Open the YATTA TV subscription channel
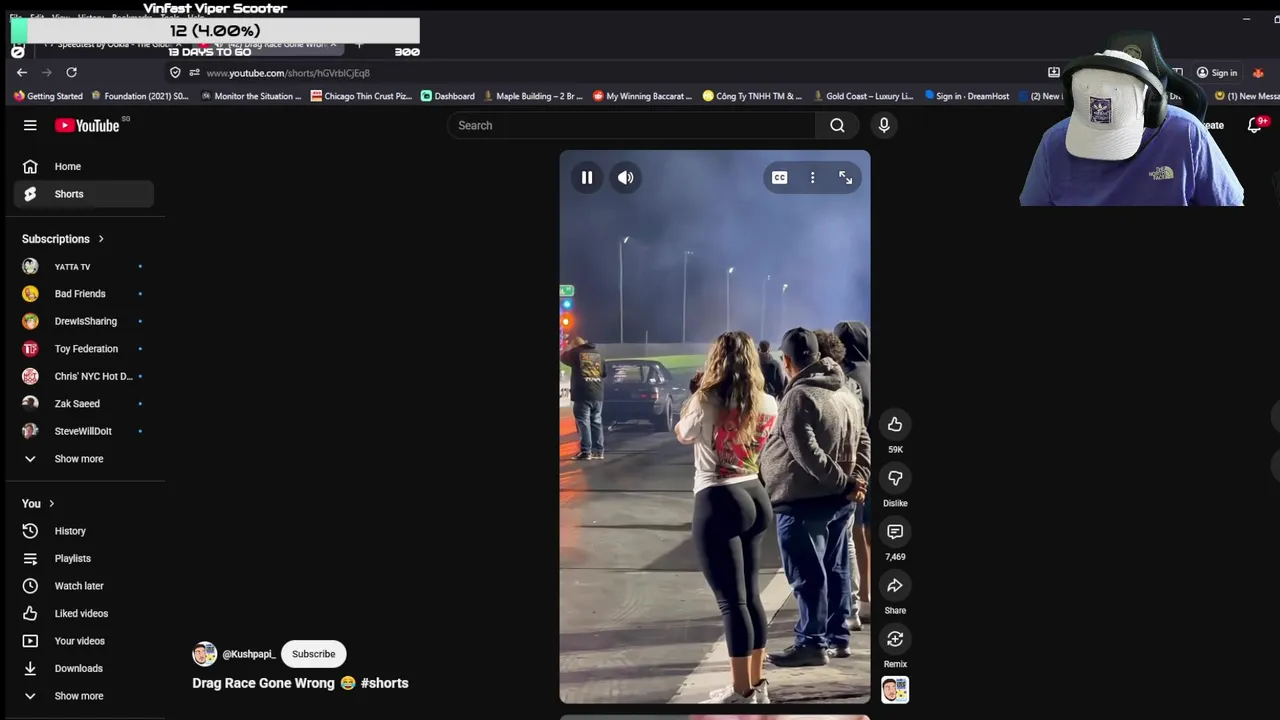The height and width of the screenshot is (720, 1280). pos(84,267)
